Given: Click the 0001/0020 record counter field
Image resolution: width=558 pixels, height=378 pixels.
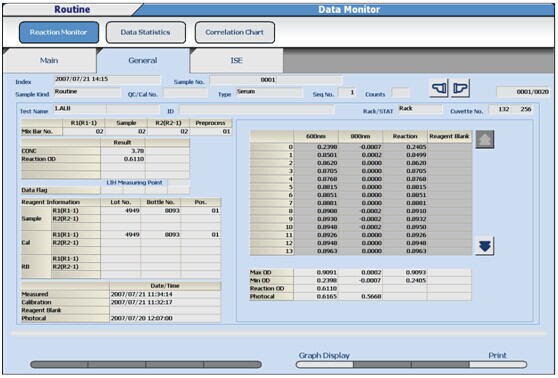Looking at the screenshot, I should pyautogui.click(x=523, y=92).
